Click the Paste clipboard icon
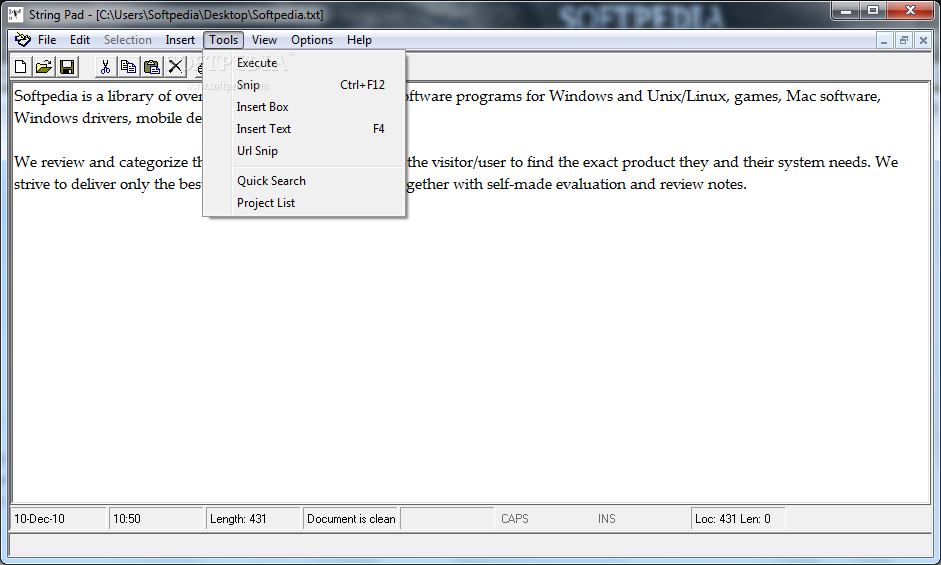The height and width of the screenshot is (565, 941). [152, 67]
